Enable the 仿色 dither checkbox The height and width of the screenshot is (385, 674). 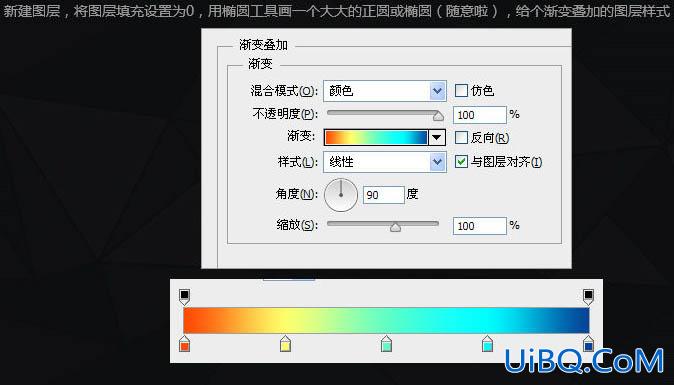pyautogui.click(x=461, y=91)
